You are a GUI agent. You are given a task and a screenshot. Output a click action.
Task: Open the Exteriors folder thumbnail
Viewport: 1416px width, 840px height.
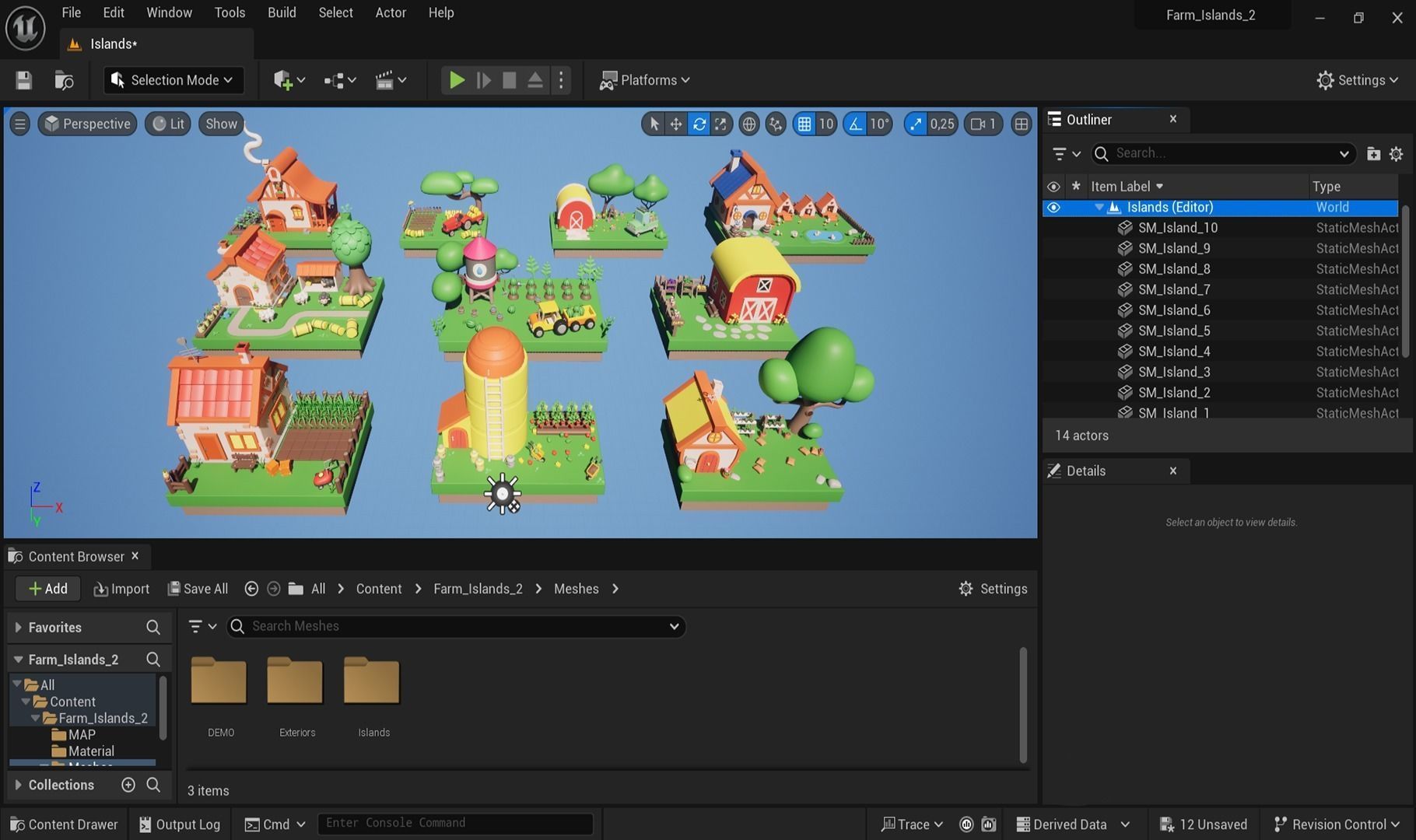(295, 681)
